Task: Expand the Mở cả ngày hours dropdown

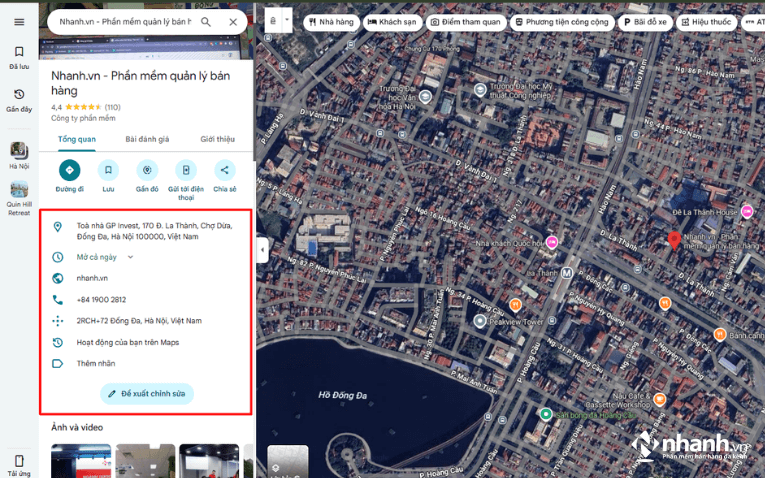Action: (x=130, y=257)
